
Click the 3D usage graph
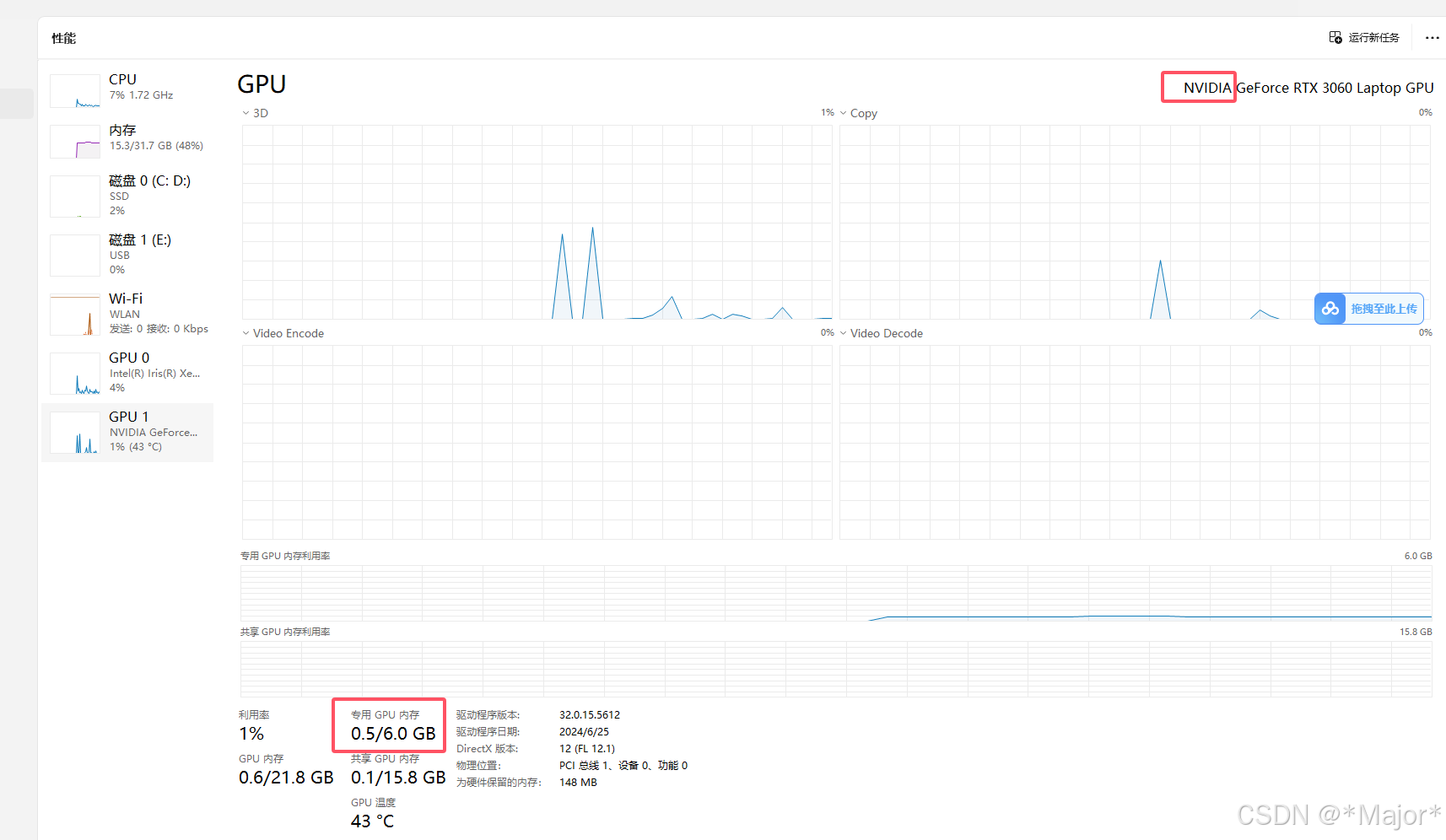tap(537, 222)
